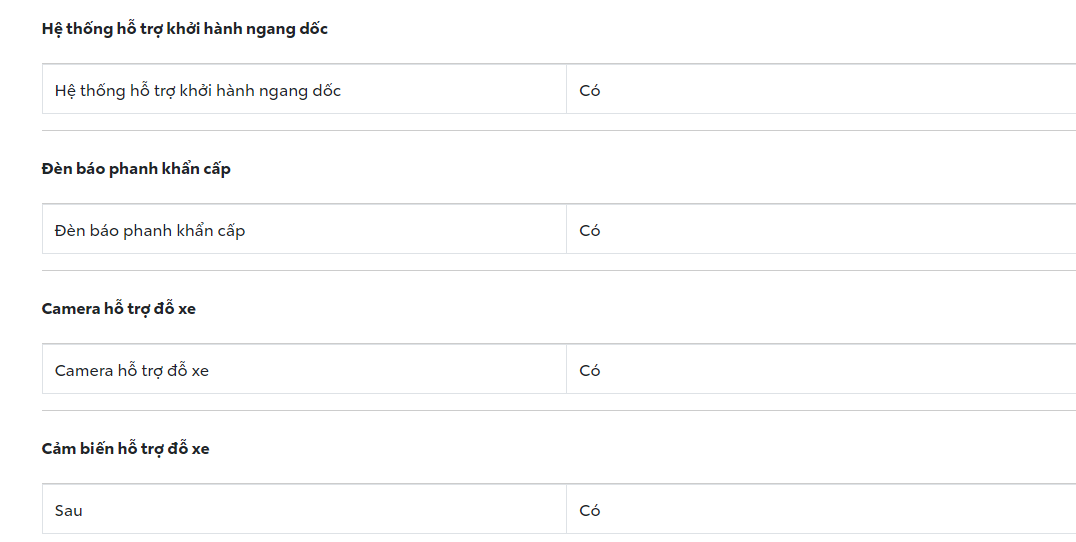
Task: Click the bold 'Cảm biến hỗ trợ đỗ xe' heading
Action: (126, 449)
